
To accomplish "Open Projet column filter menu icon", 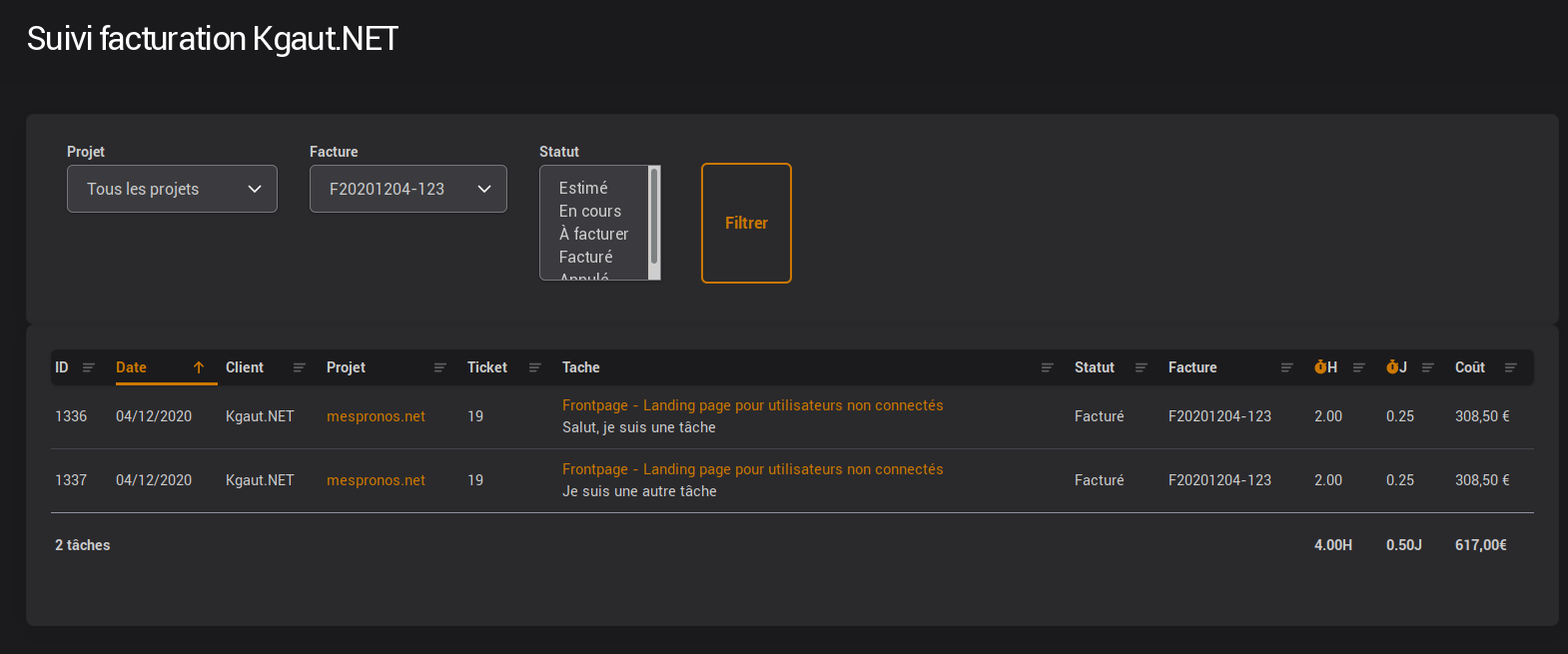I will coord(439,367).
